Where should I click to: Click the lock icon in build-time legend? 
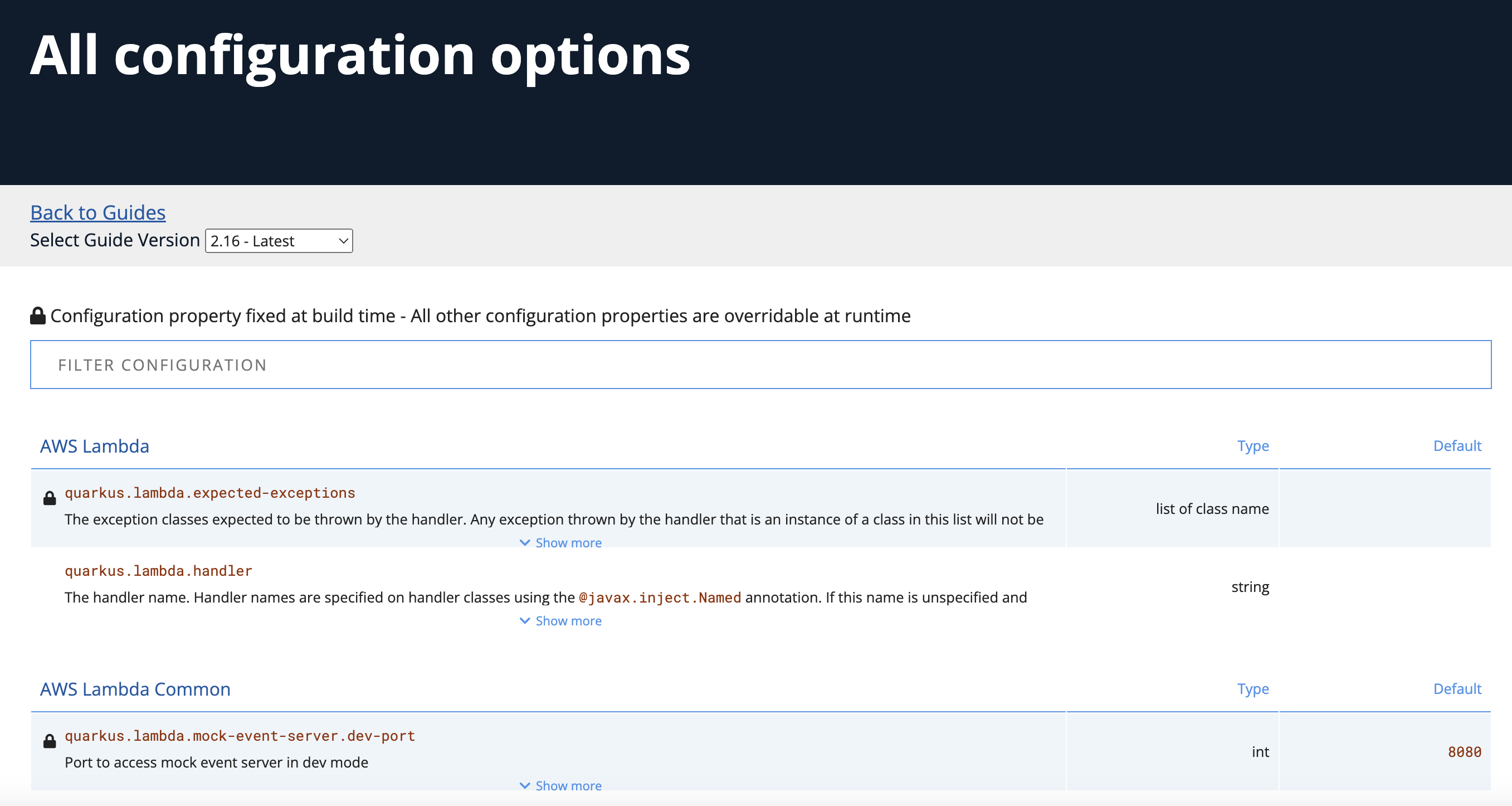[x=38, y=315]
